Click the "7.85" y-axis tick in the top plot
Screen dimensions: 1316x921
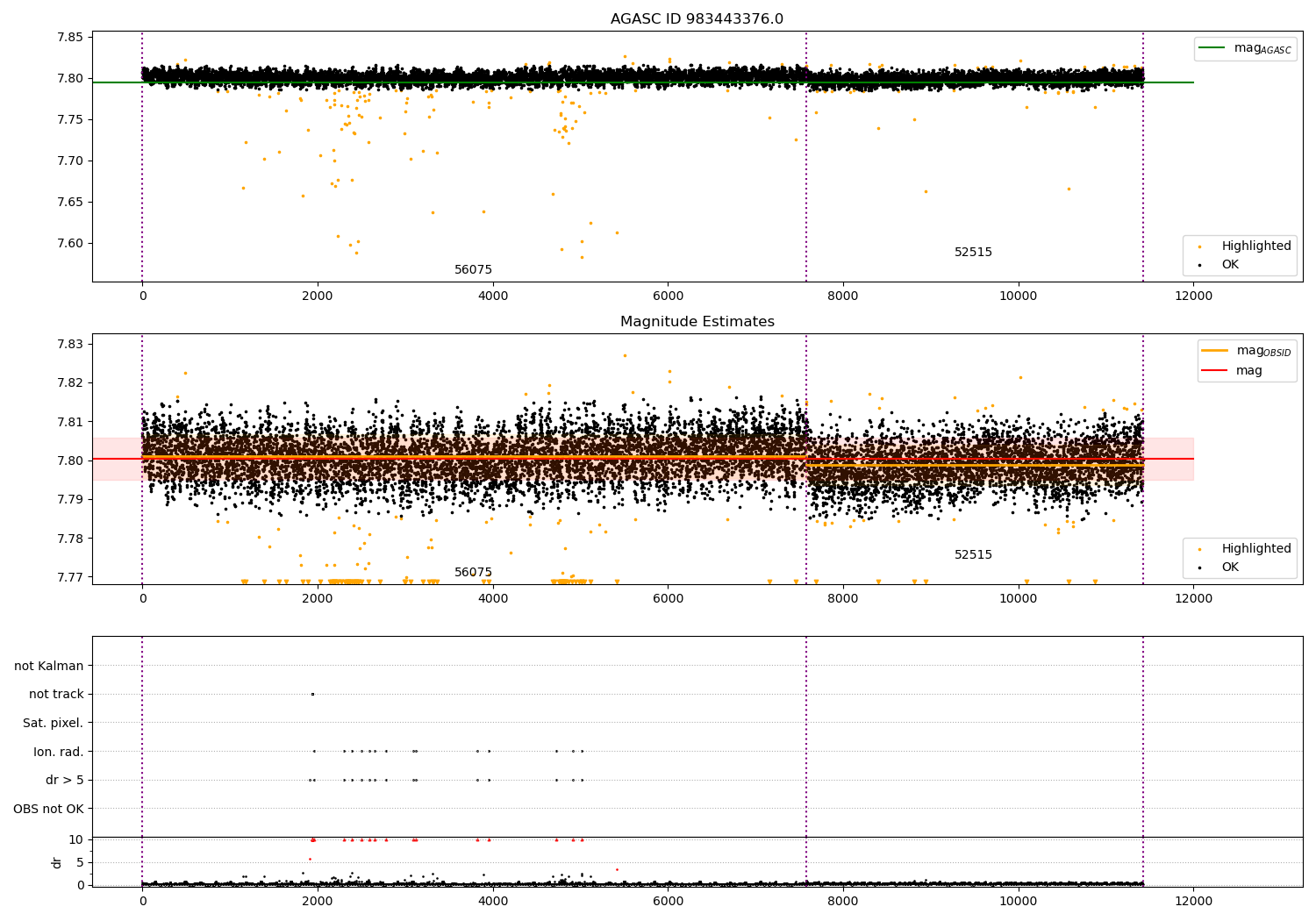(70, 38)
